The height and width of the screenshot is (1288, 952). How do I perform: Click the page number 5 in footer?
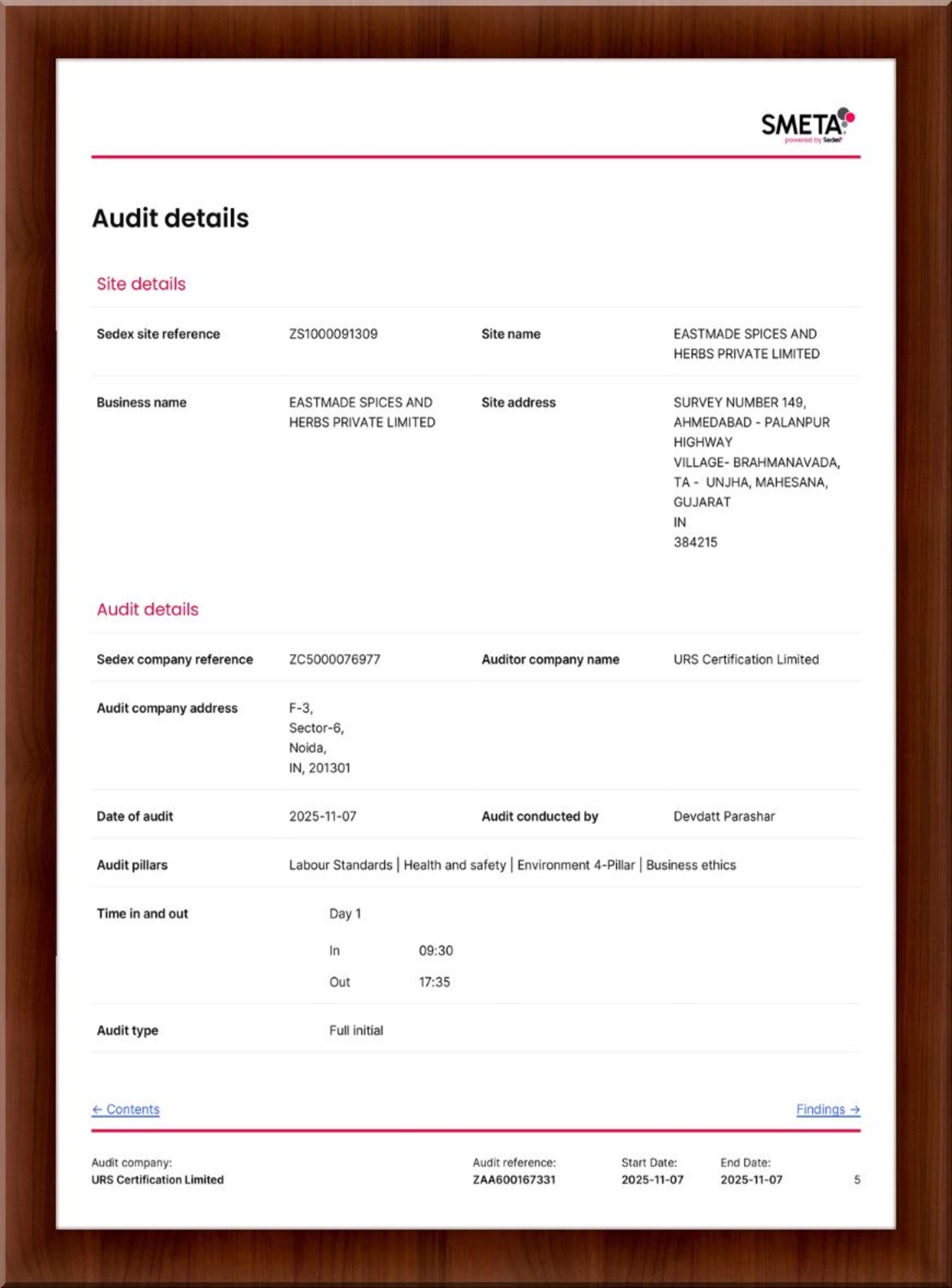pos(856,1179)
